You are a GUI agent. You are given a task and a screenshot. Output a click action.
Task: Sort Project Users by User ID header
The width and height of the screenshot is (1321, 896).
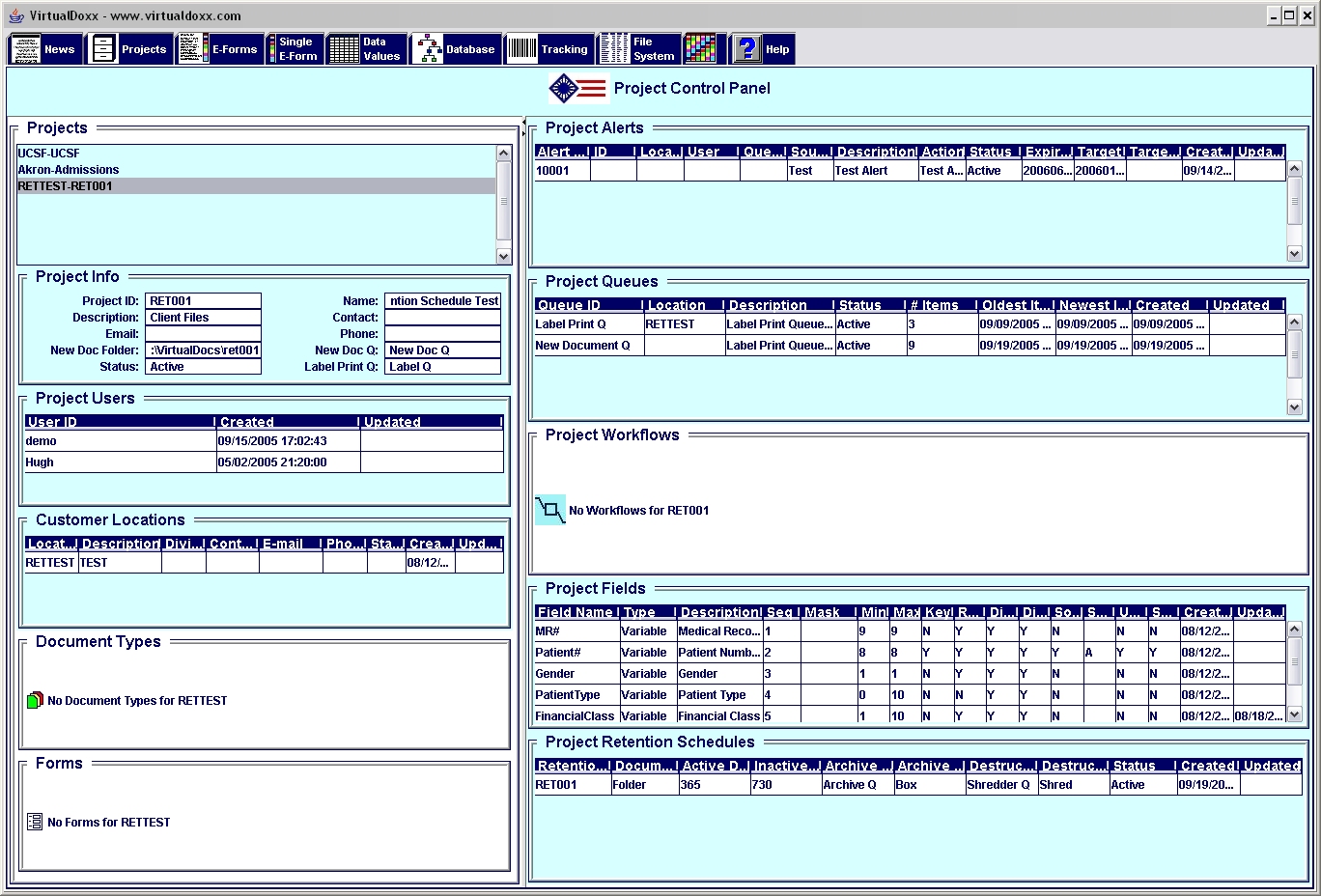(x=120, y=422)
